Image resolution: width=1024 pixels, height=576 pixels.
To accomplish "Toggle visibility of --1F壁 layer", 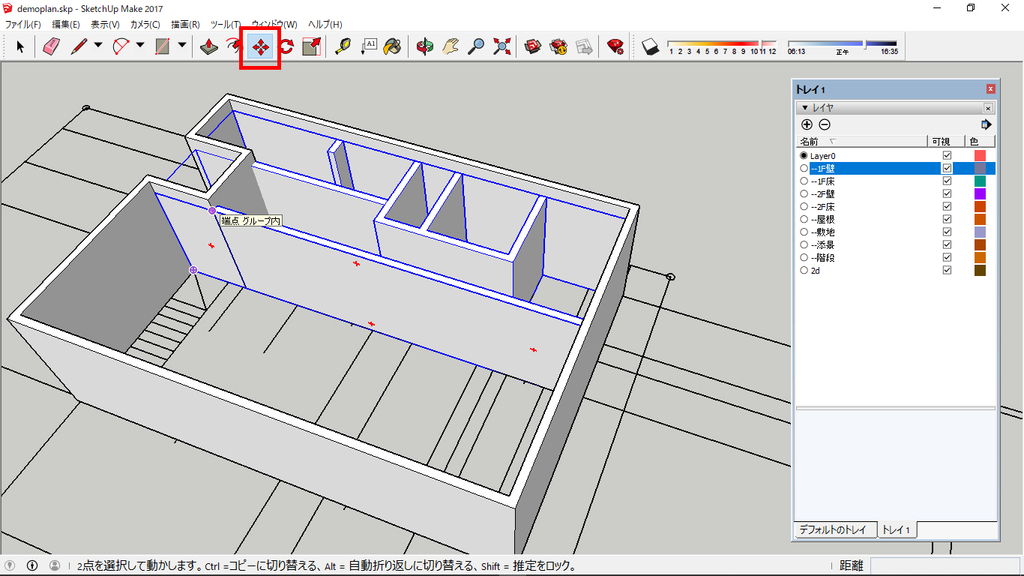I will pos(947,168).
